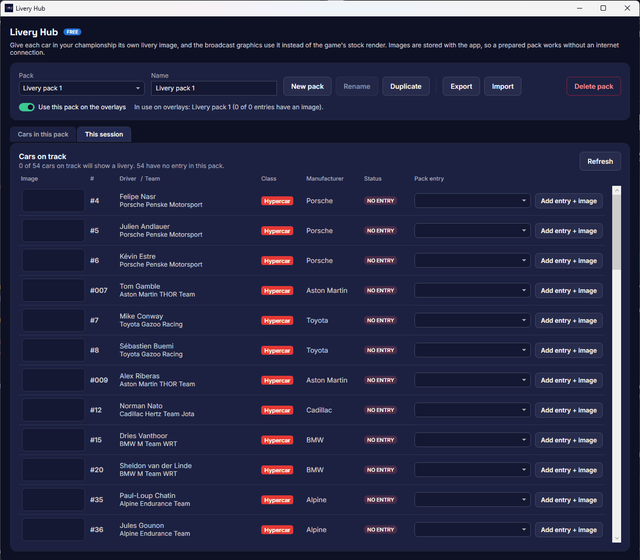Create a New pack
Screen dimensions: 640x560
click(x=307, y=87)
